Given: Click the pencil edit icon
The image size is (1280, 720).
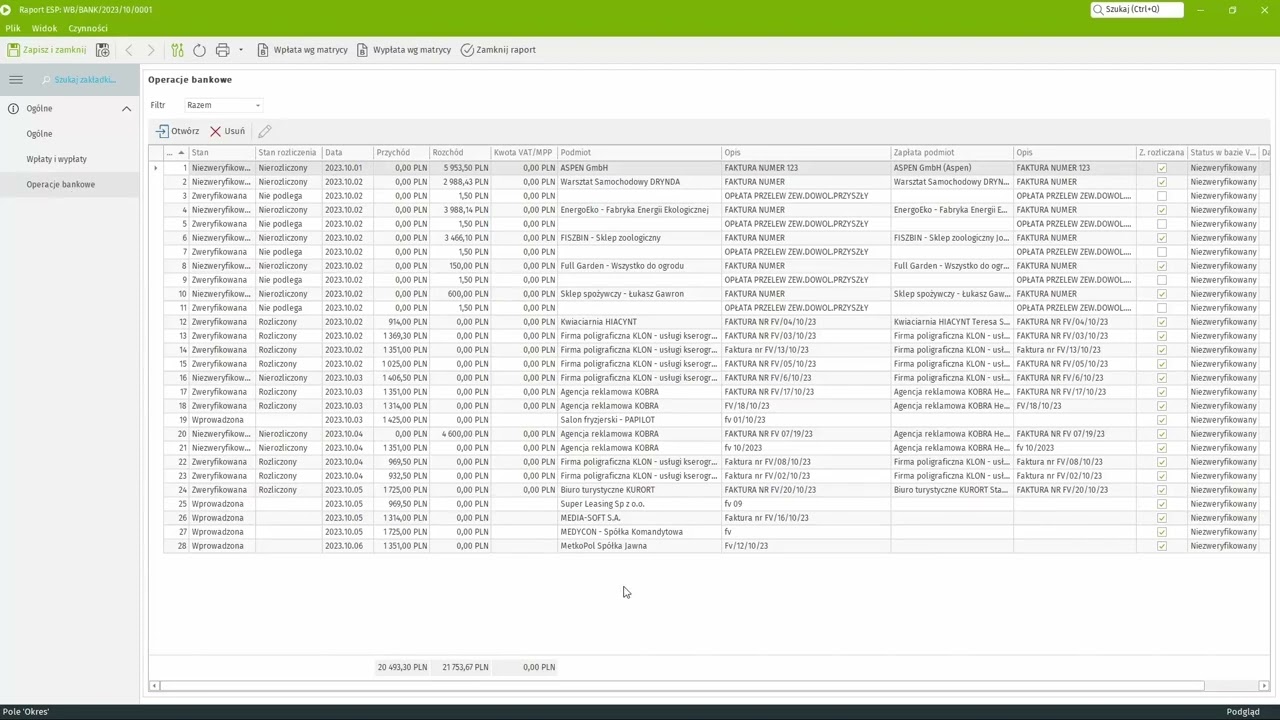Looking at the screenshot, I should [264, 131].
